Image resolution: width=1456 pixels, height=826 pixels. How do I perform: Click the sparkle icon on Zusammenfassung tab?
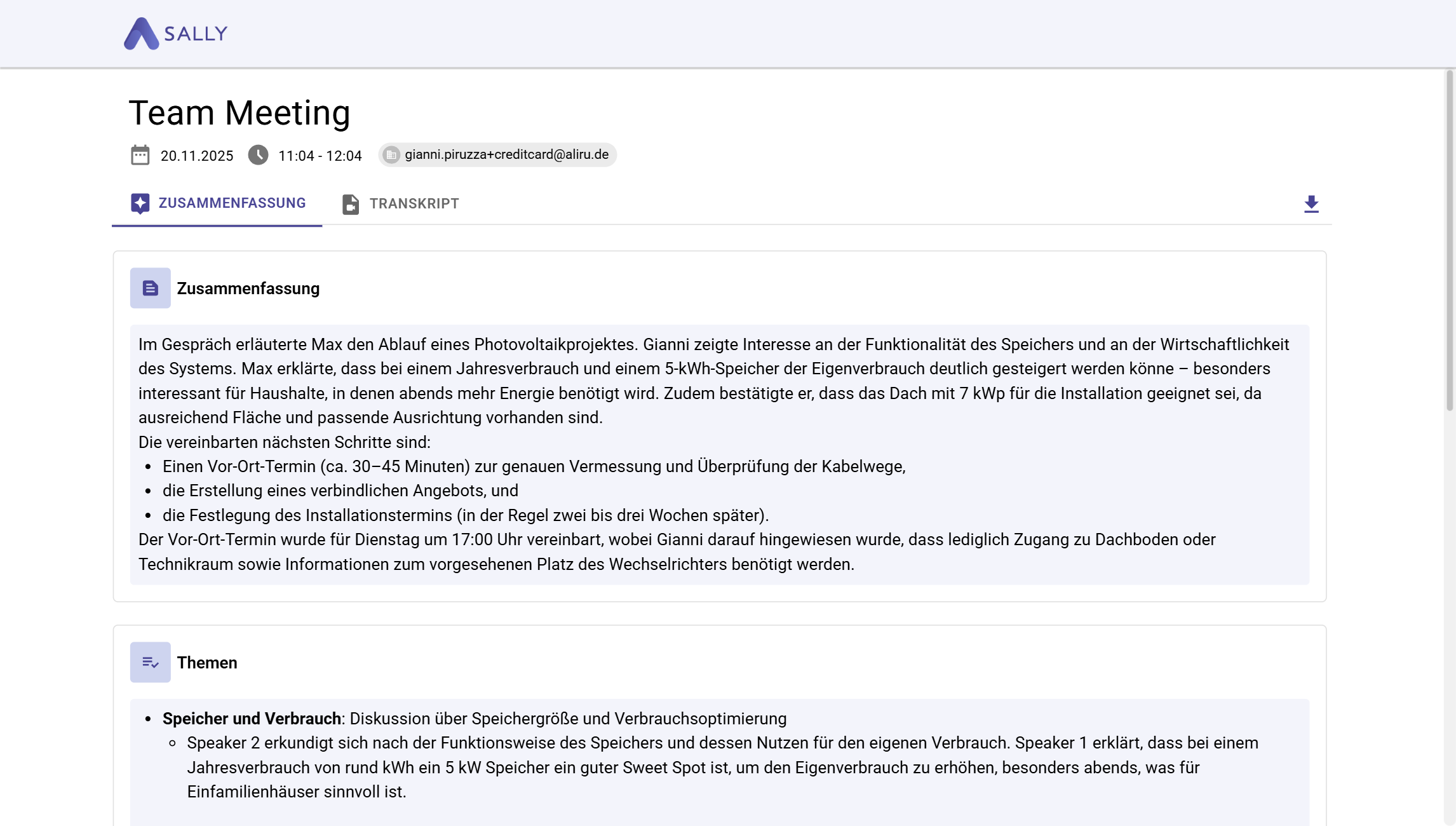[x=140, y=203]
